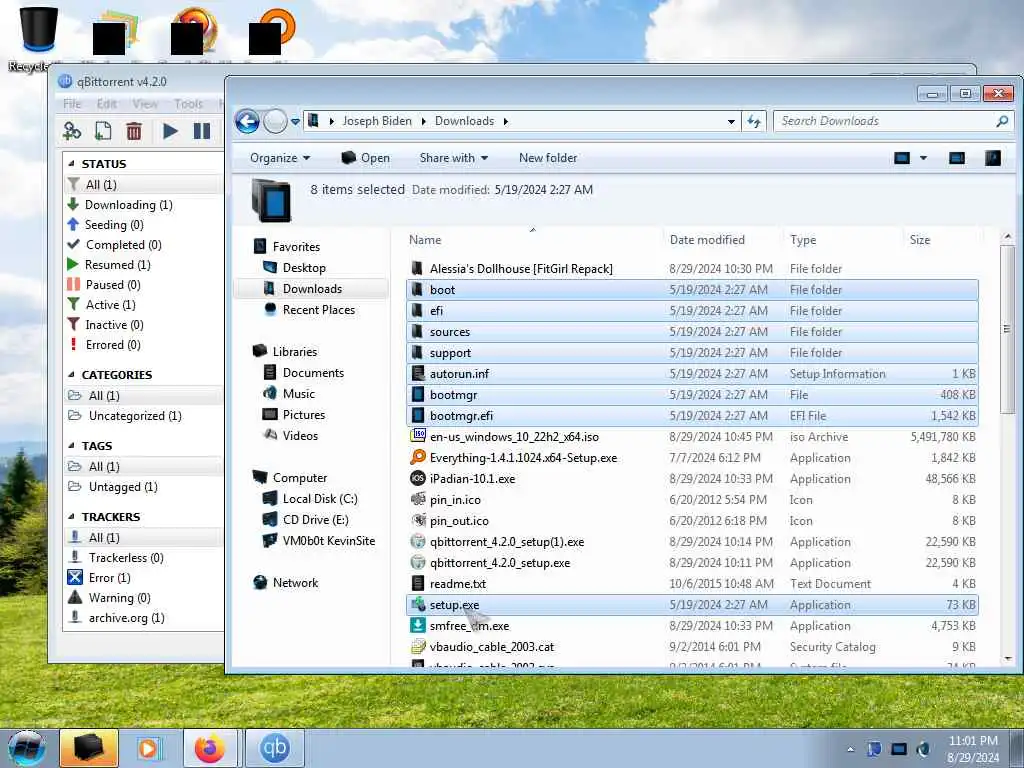Open qBittorrent Edit menu
This screenshot has width=1024, height=768.
tap(106, 104)
